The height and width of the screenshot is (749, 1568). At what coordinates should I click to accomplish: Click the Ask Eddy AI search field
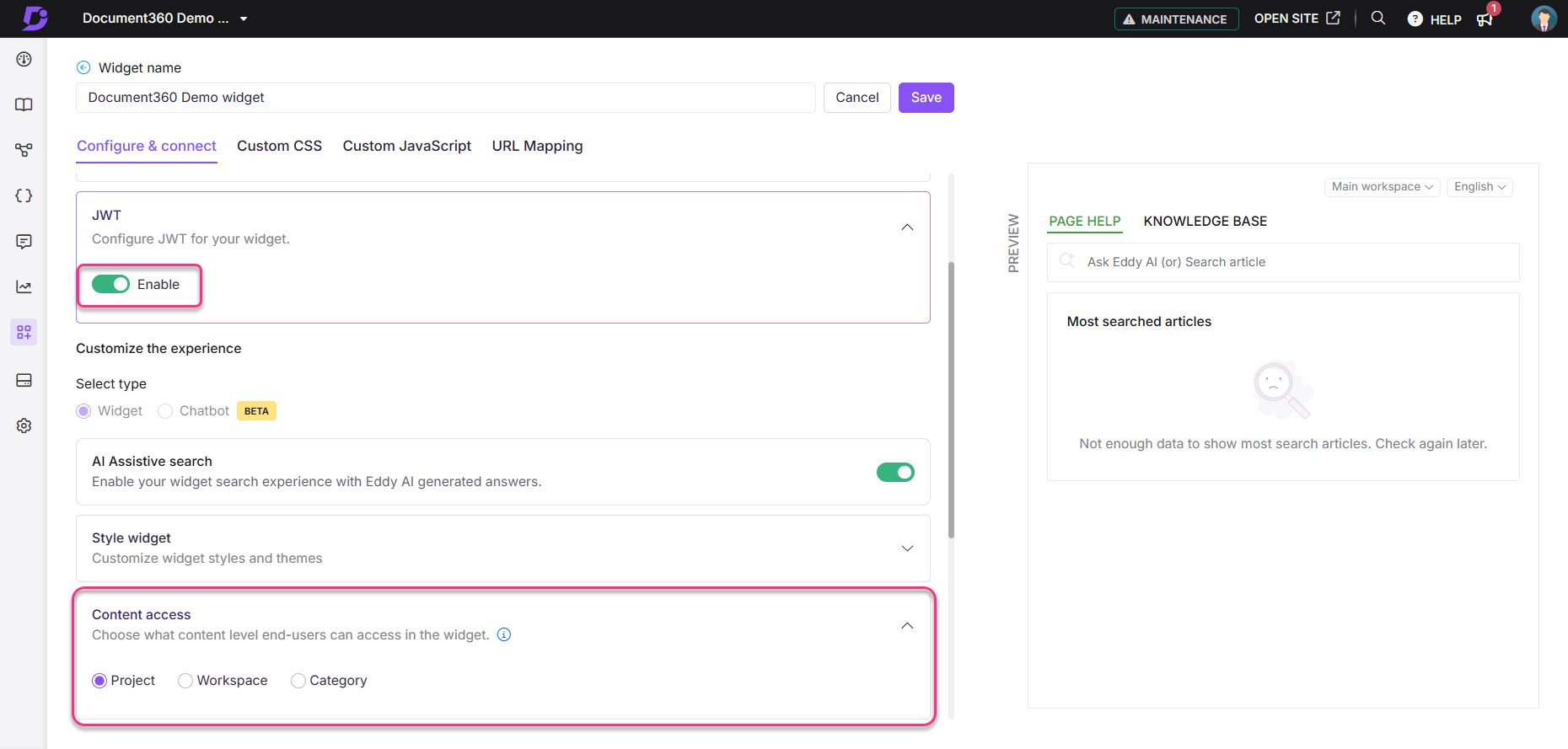tap(1283, 262)
